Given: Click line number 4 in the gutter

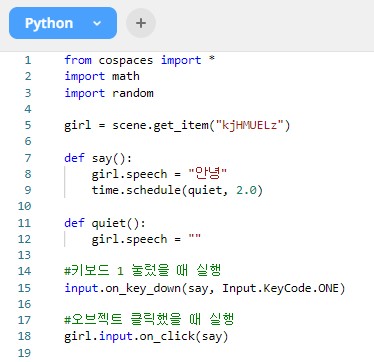Looking at the screenshot, I should point(28,109).
